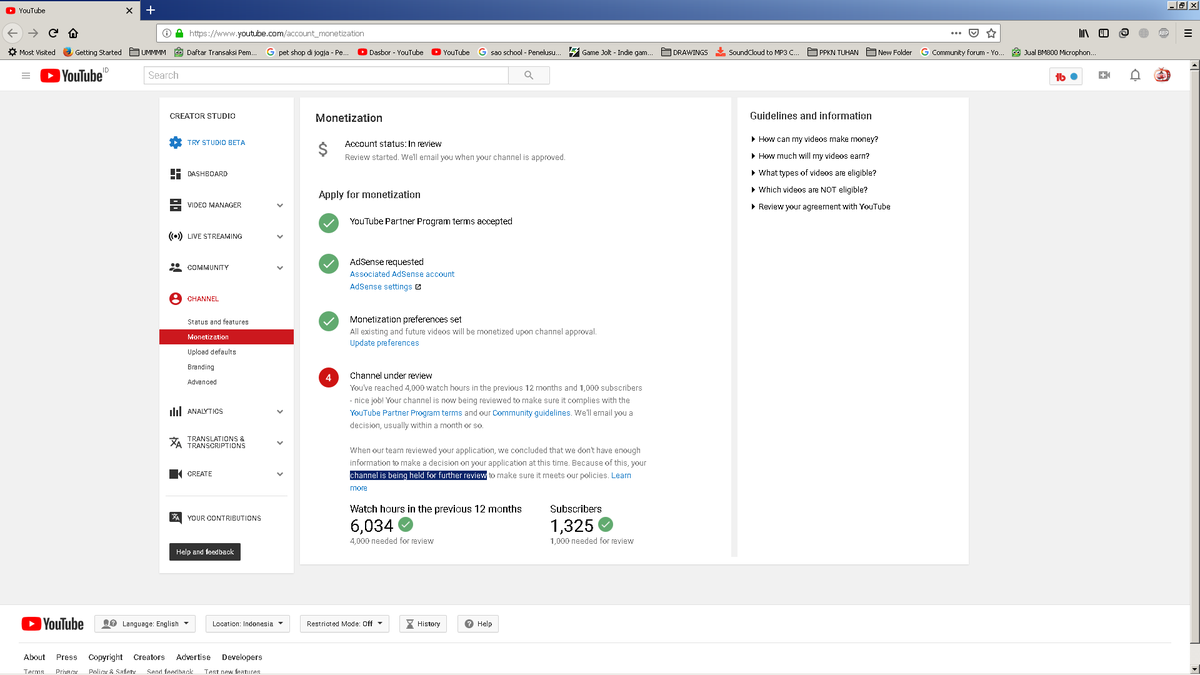Click the footer Help button

pos(478,624)
